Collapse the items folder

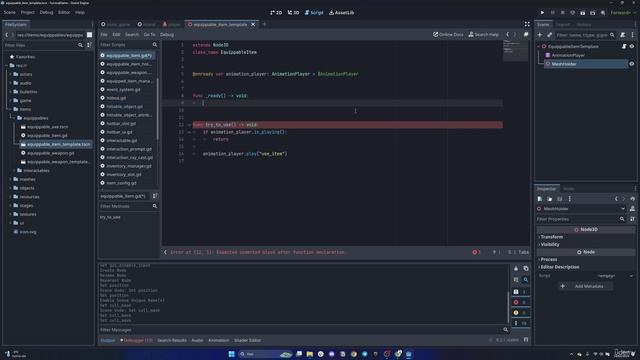11,109
